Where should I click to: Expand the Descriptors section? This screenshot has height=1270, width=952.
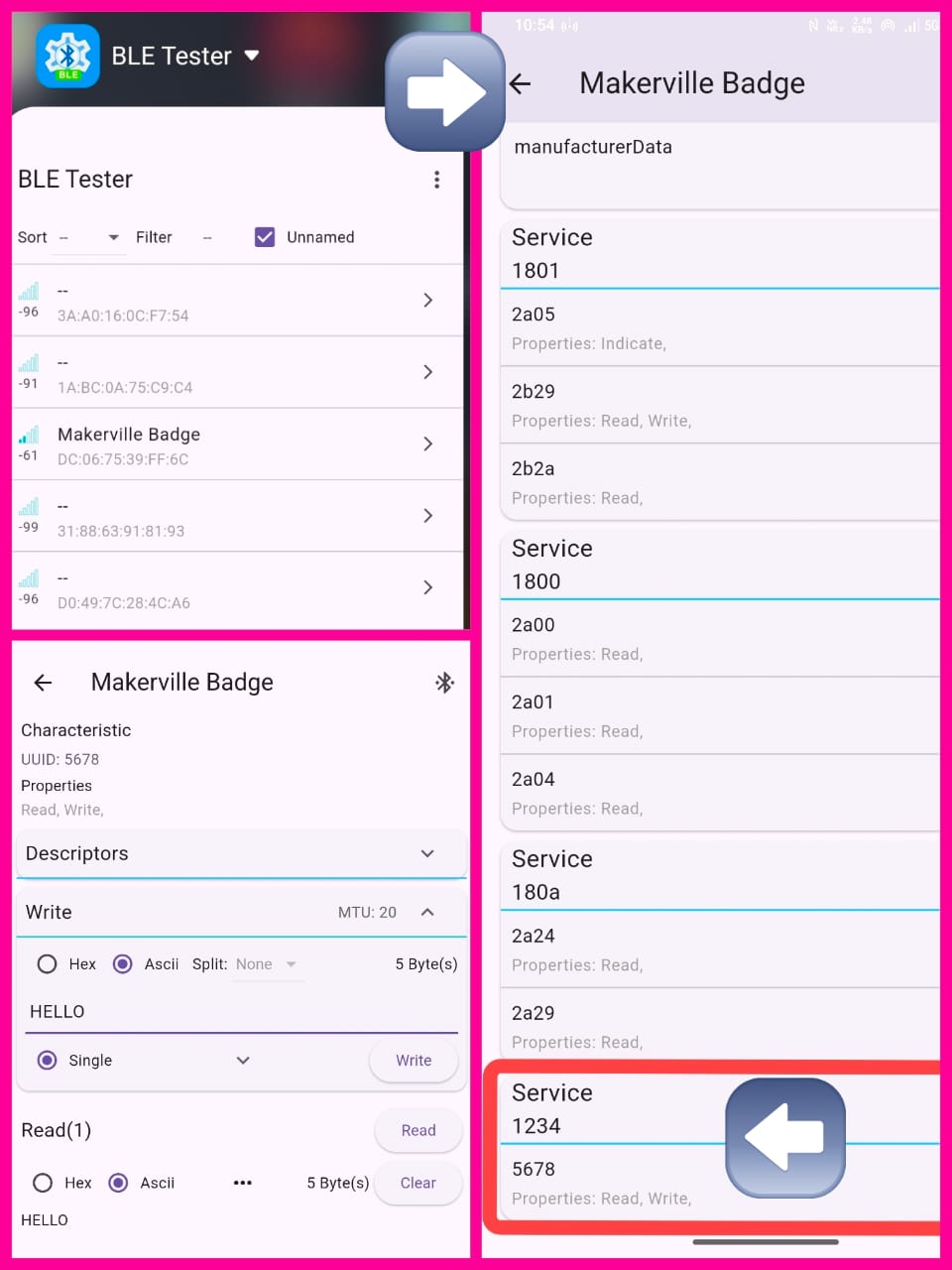427,853
